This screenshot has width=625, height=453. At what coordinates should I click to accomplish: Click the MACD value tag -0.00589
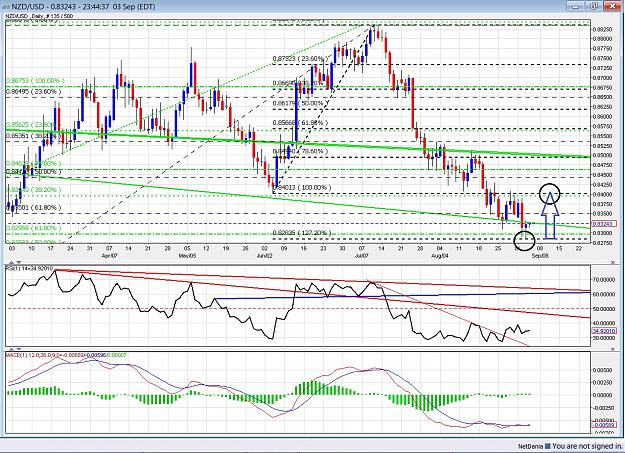point(605,425)
